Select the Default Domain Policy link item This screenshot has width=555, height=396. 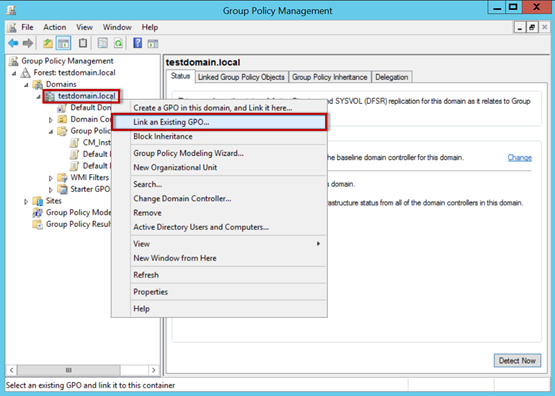pos(91,108)
